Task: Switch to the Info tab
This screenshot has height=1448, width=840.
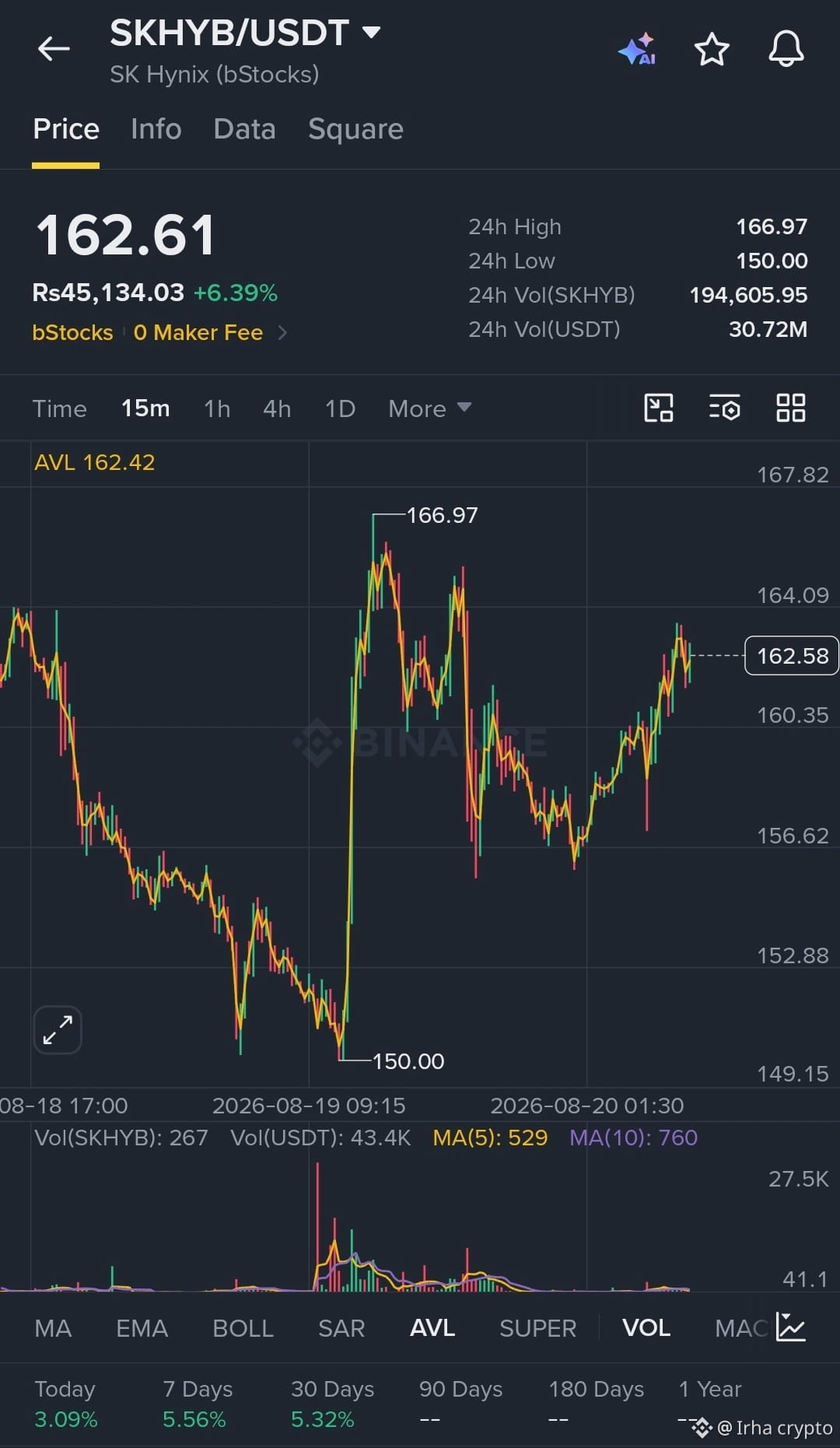Action: (156, 129)
